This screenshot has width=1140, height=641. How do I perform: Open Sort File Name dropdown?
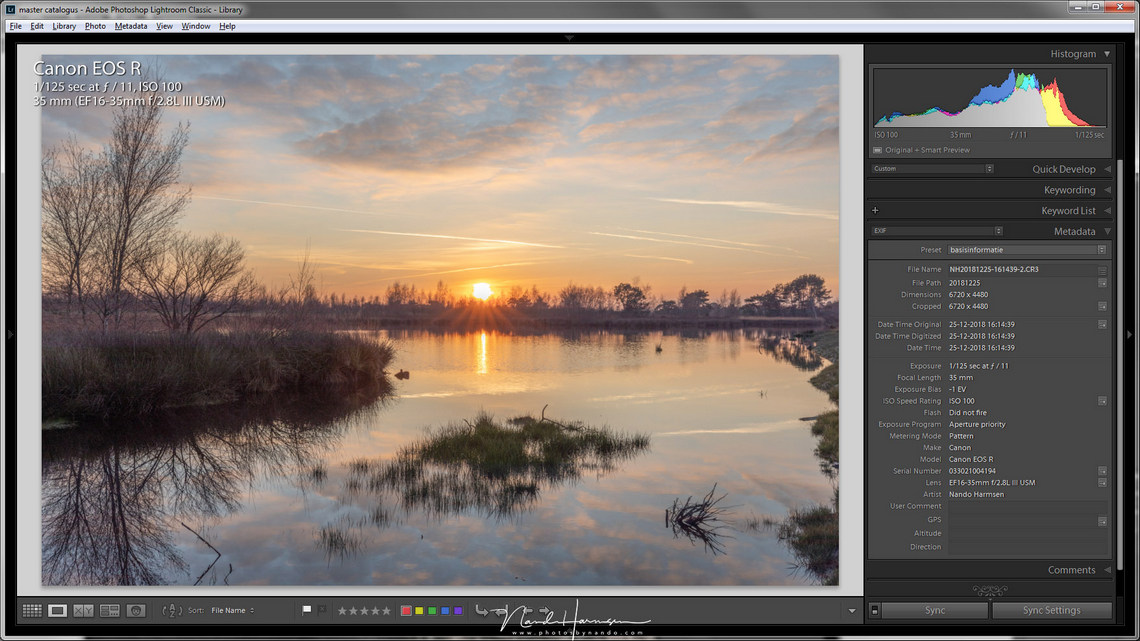tap(233, 610)
